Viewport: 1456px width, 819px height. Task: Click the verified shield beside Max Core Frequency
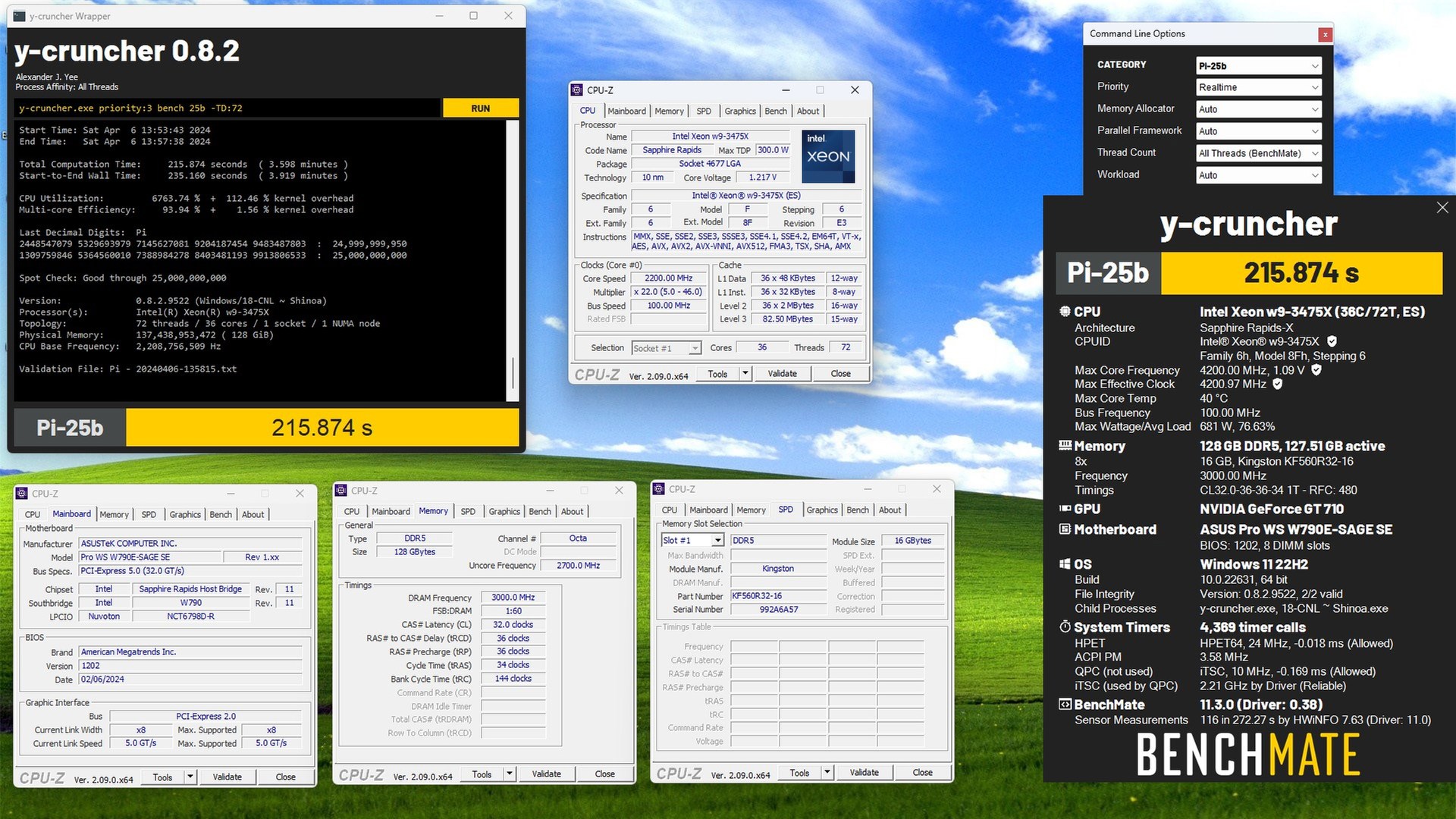click(1316, 370)
